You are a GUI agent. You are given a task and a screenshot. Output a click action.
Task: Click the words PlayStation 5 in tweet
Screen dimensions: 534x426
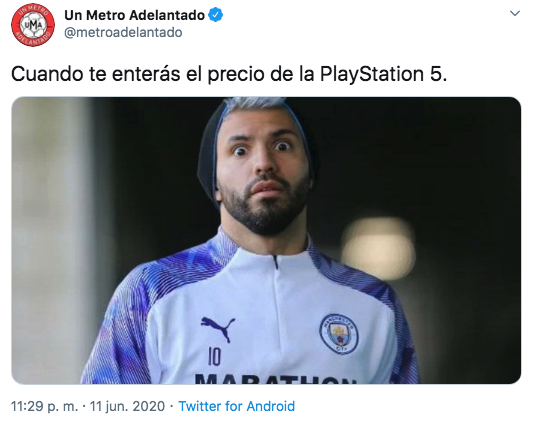click(x=383, y=74)
